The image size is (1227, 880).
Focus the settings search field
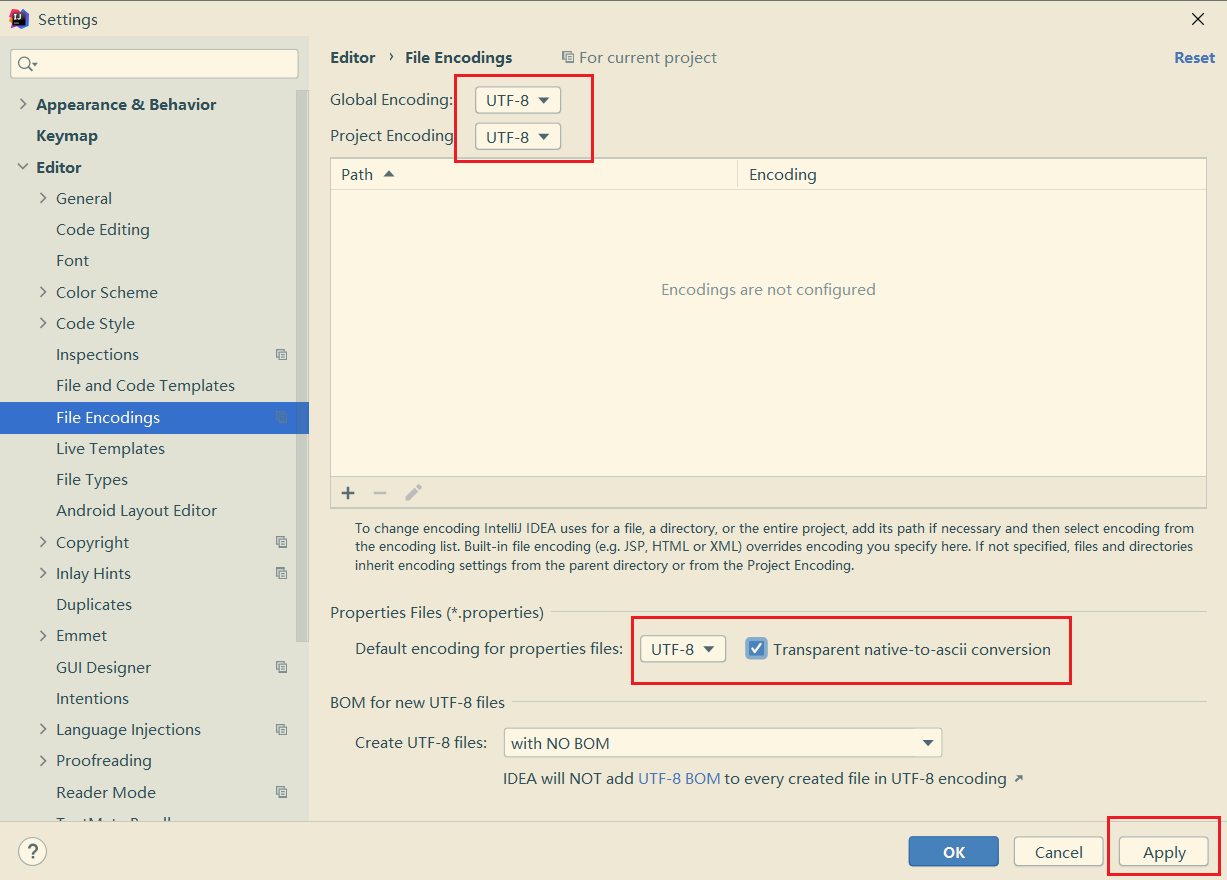pyautogui.click(x=154, y=64)
